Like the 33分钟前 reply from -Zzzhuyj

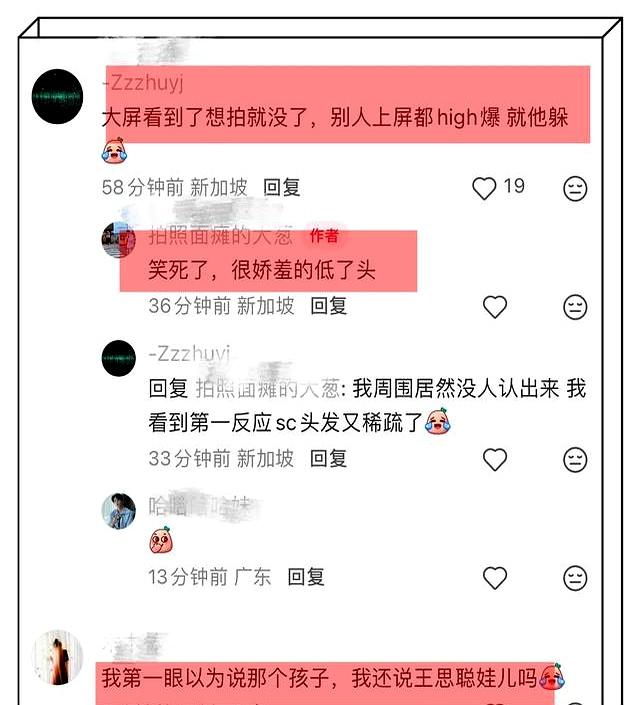[495, 459]
